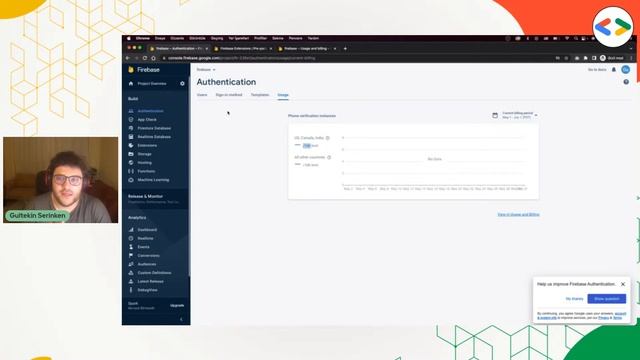Viewport: 640px width, 360px height.
Task: Switch to the Sign-in method tab
Action: pos(229,95)
